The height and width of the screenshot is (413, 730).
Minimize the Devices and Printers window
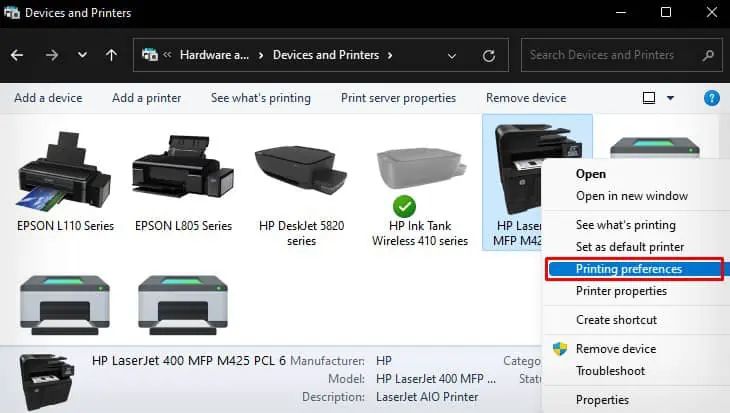pos(621,13)
